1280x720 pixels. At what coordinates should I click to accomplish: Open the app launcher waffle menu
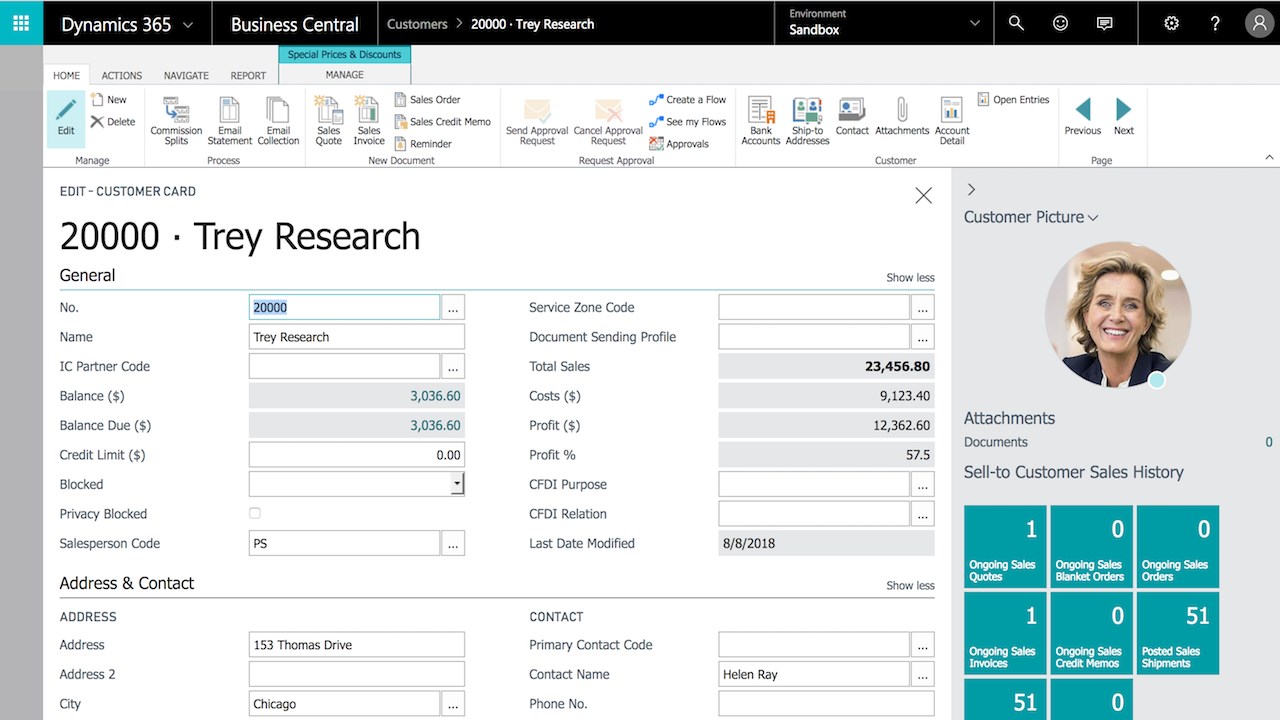[x=21, y=23]
